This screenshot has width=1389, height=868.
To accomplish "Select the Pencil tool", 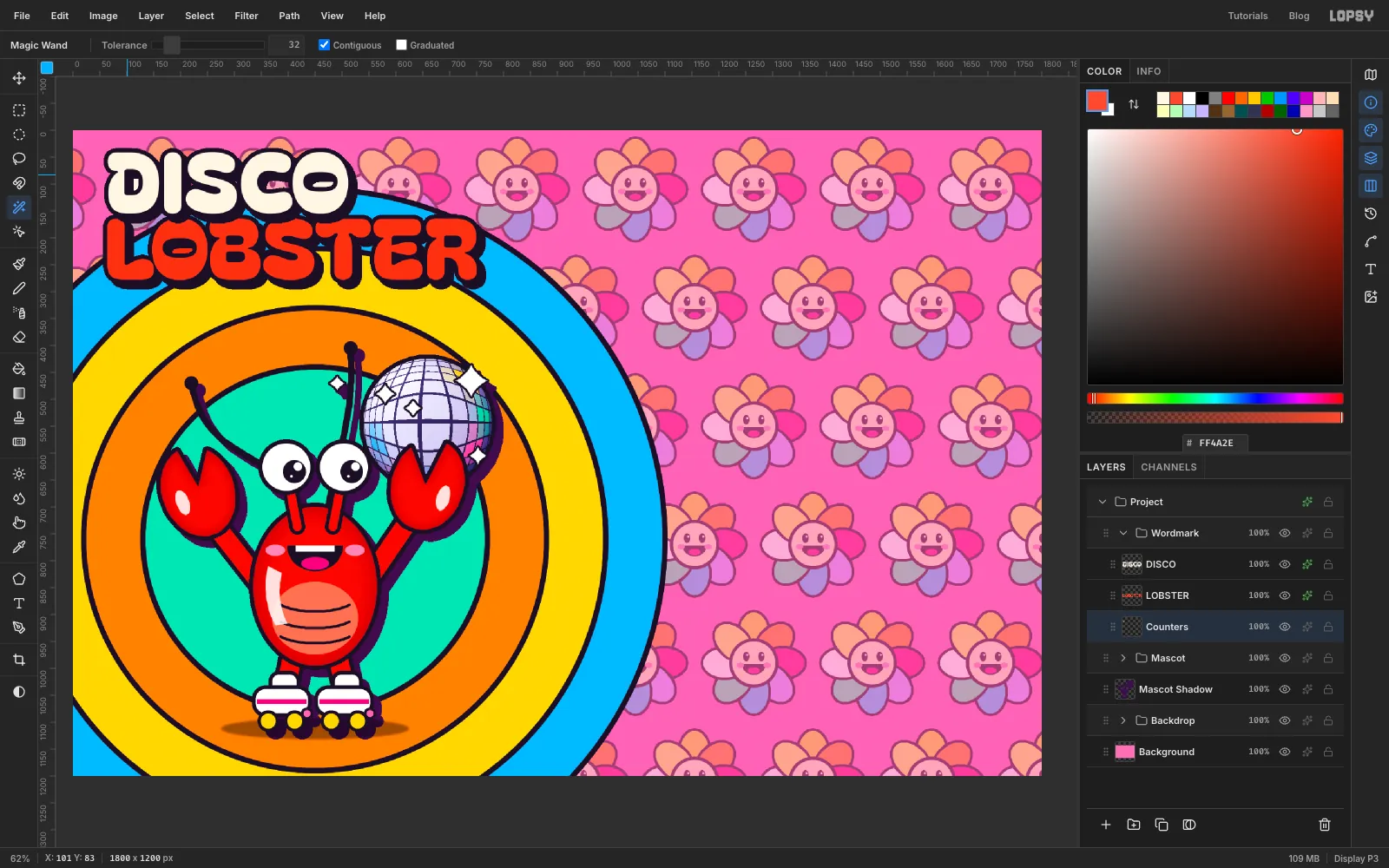I will (19, 288).
